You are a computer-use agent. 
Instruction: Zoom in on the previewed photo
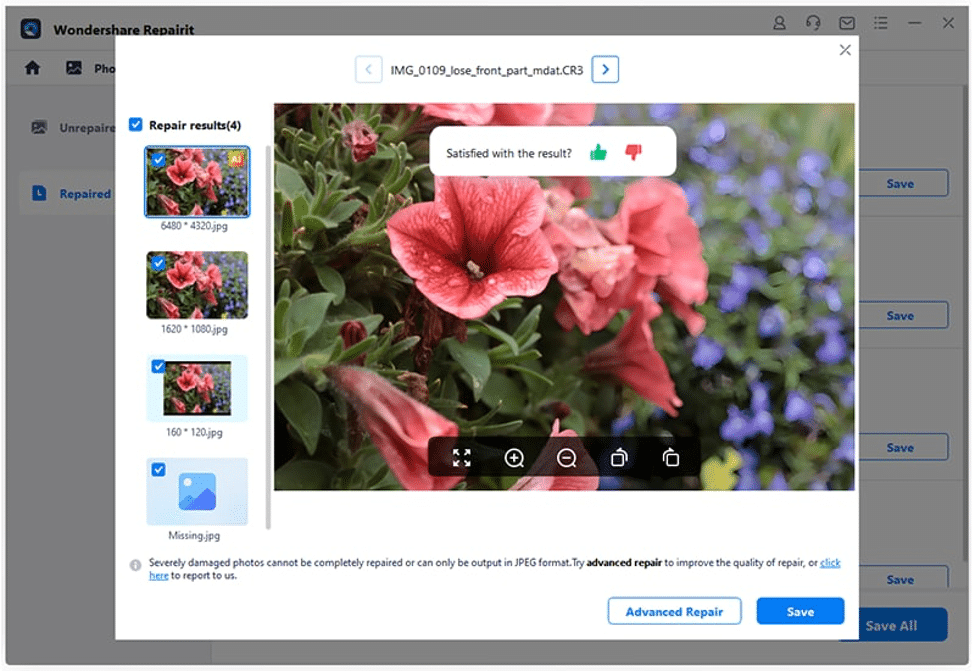pyautogui.click(x=515, y=458)
